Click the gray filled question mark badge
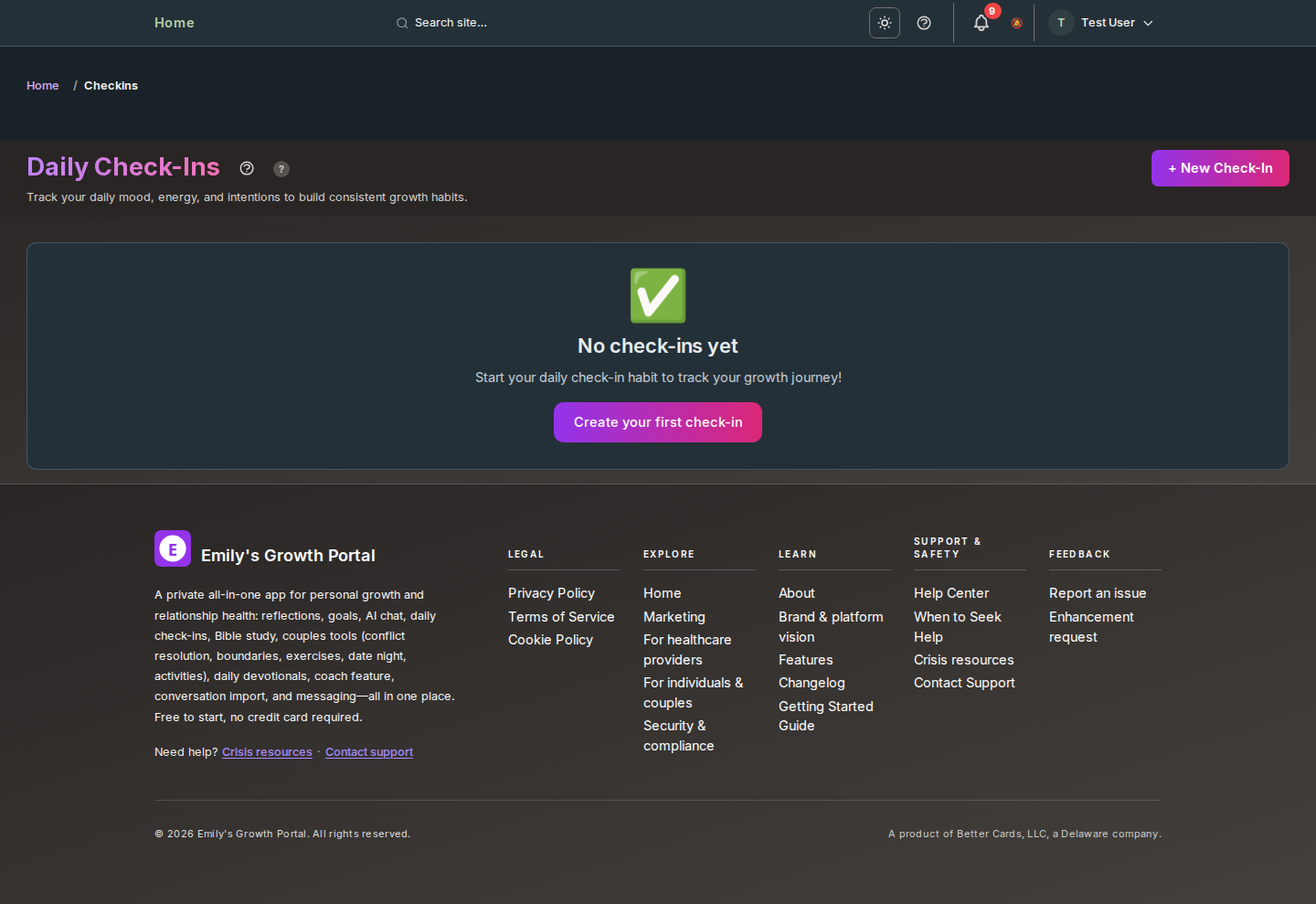Viewport: 1316px width, 904px height. pyautogui.click(x=281, y=169)
